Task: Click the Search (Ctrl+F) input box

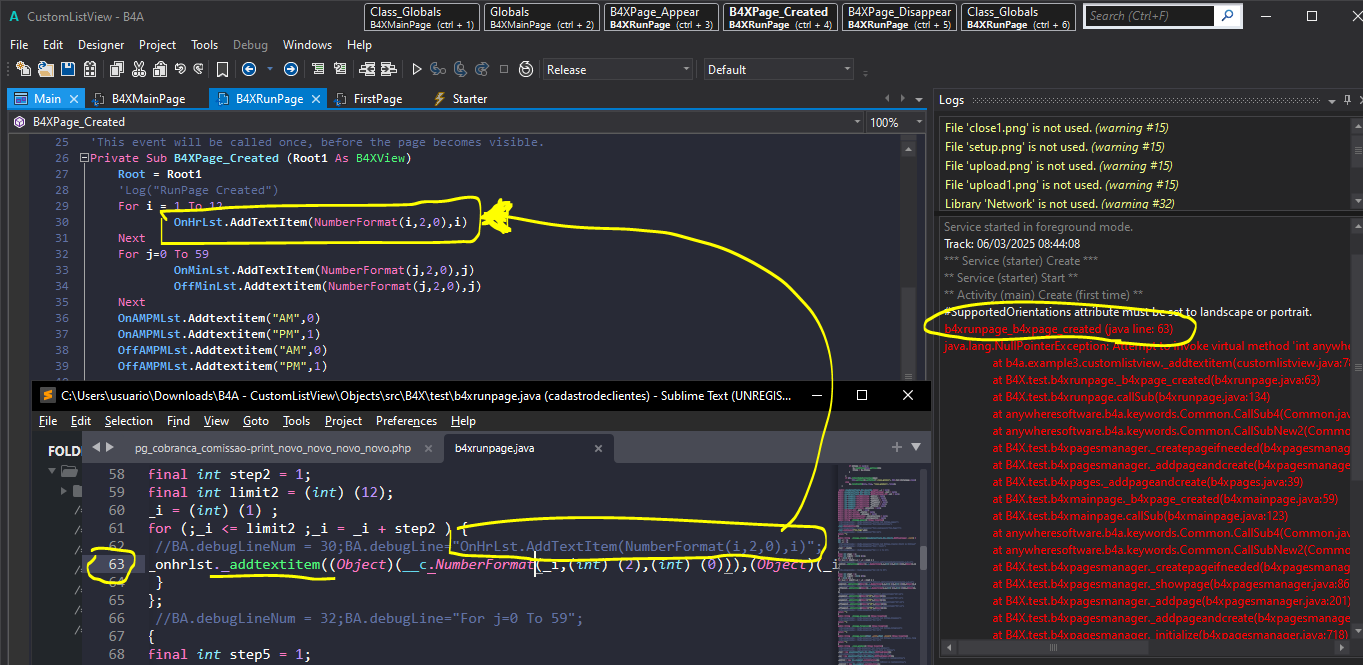Action: (1150, 16)
